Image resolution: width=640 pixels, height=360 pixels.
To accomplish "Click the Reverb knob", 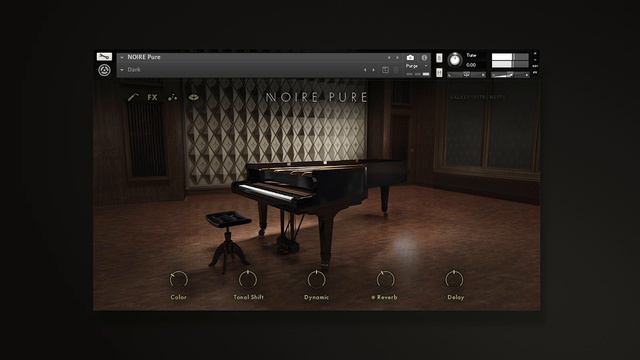I will (385, 280).
